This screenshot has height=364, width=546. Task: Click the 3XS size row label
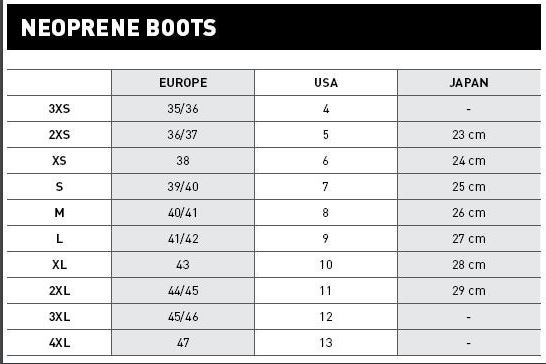[x=59, y=109]
